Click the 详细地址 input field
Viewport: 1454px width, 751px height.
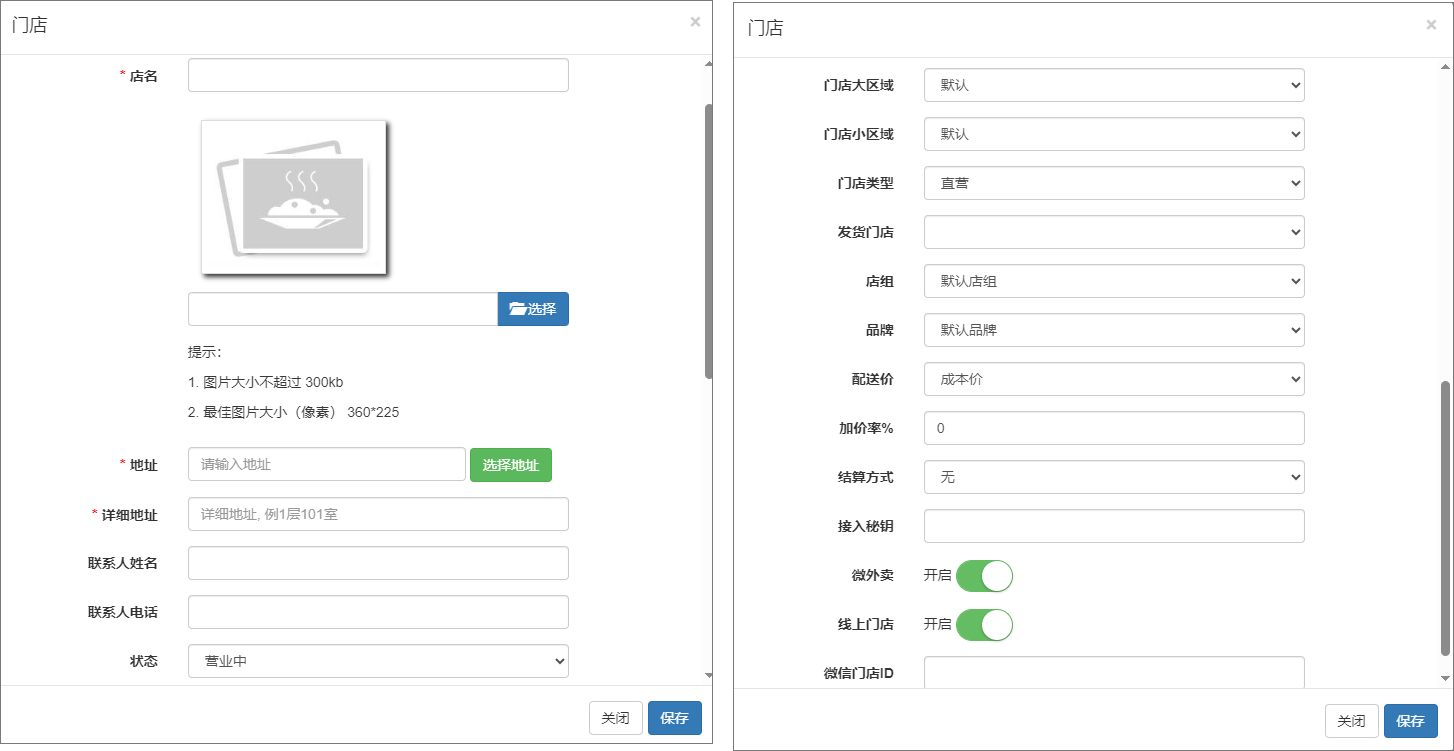[378, 515]
